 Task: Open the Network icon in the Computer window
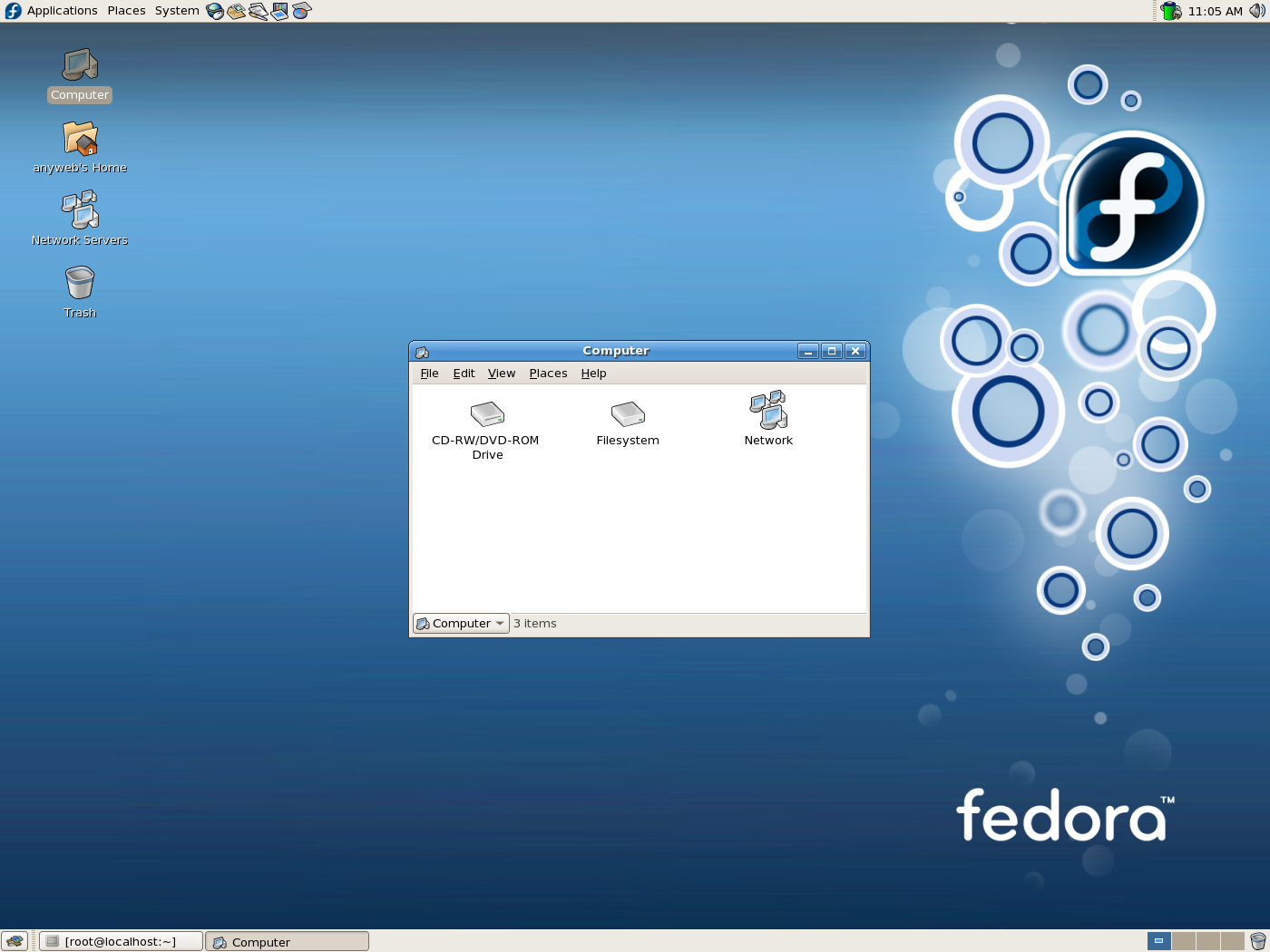[768, 413]
